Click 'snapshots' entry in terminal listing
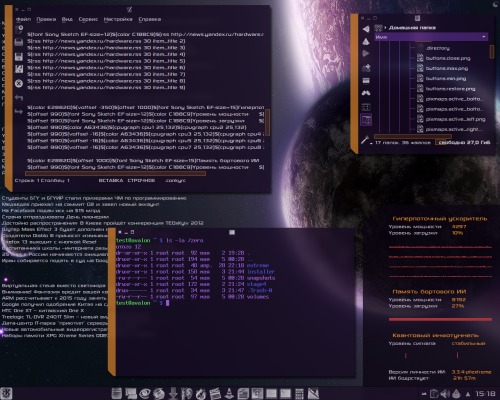The height and width of the screenshot is (400, 500). point(261,278)
